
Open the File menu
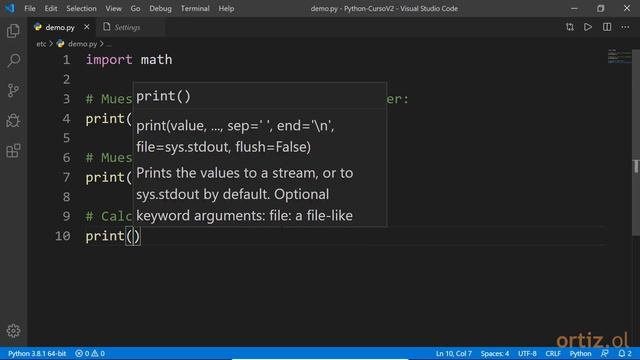tap(30, 9)
